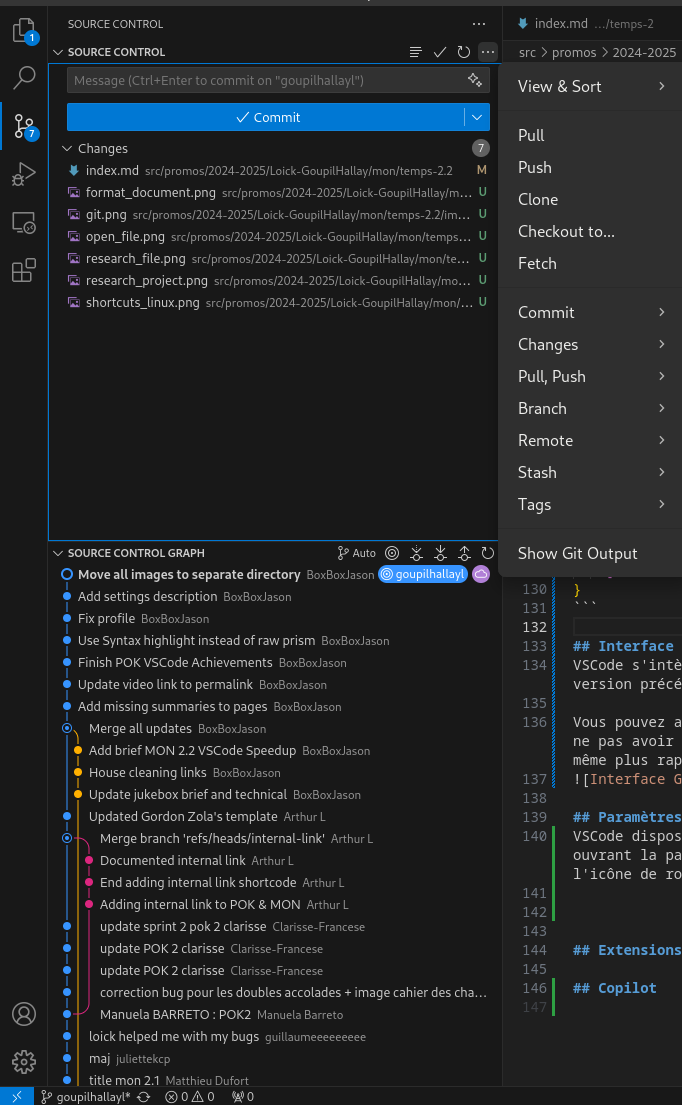682x1105 pixels.
Task: Open the Extensions view icon
Action: (24, 271)
